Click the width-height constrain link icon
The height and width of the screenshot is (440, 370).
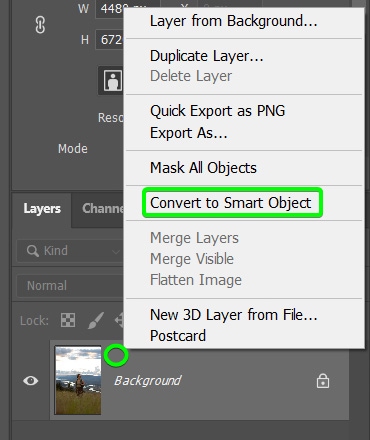coord(40,25)
